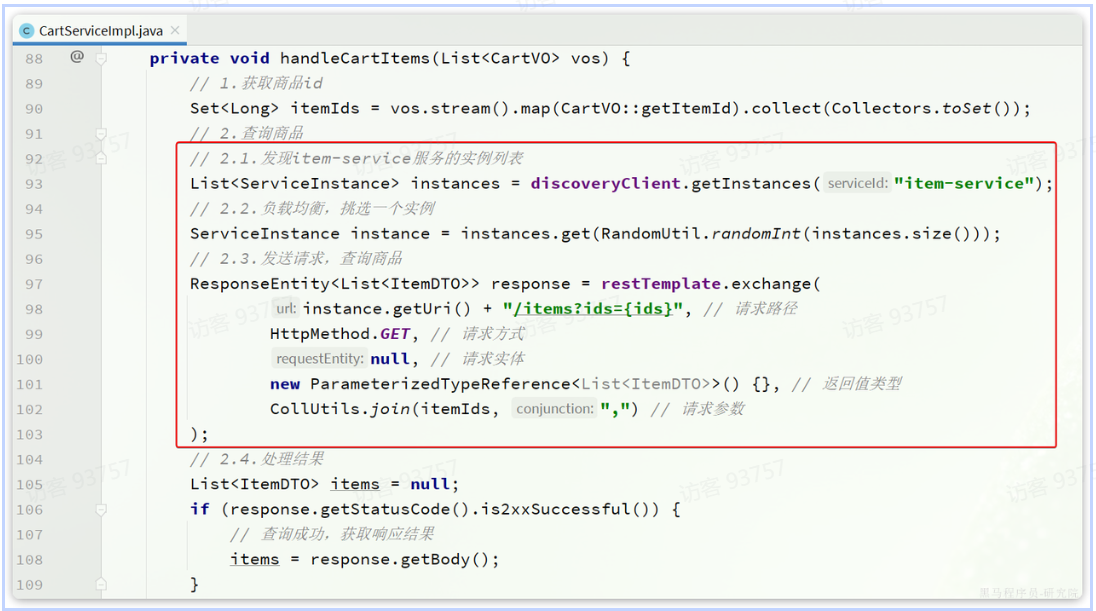Viewport: 1096px width, 611px height.
Task: Click the url parameter hint on line 98
Action: click(x=285, y=308)
